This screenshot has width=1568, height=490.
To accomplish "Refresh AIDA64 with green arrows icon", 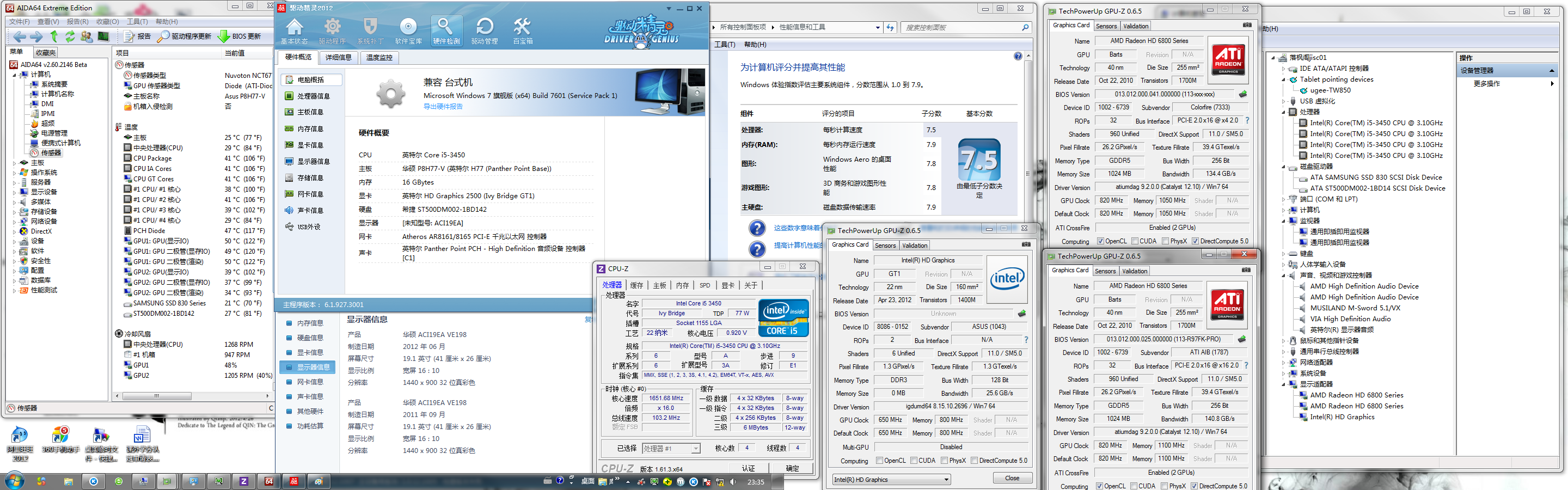I will (x=70, y=36).
